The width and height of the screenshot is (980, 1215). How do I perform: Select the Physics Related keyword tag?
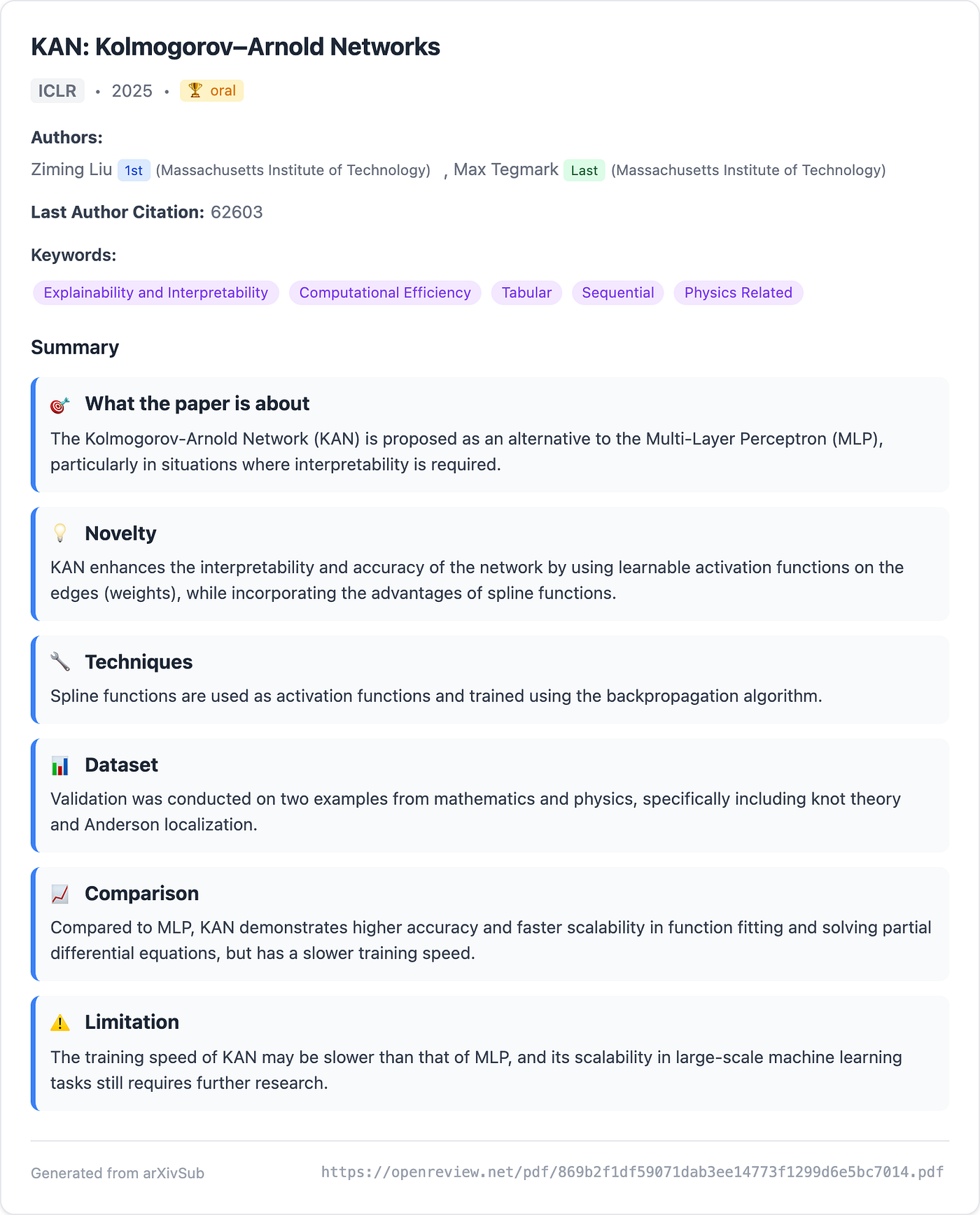[738, 293]
